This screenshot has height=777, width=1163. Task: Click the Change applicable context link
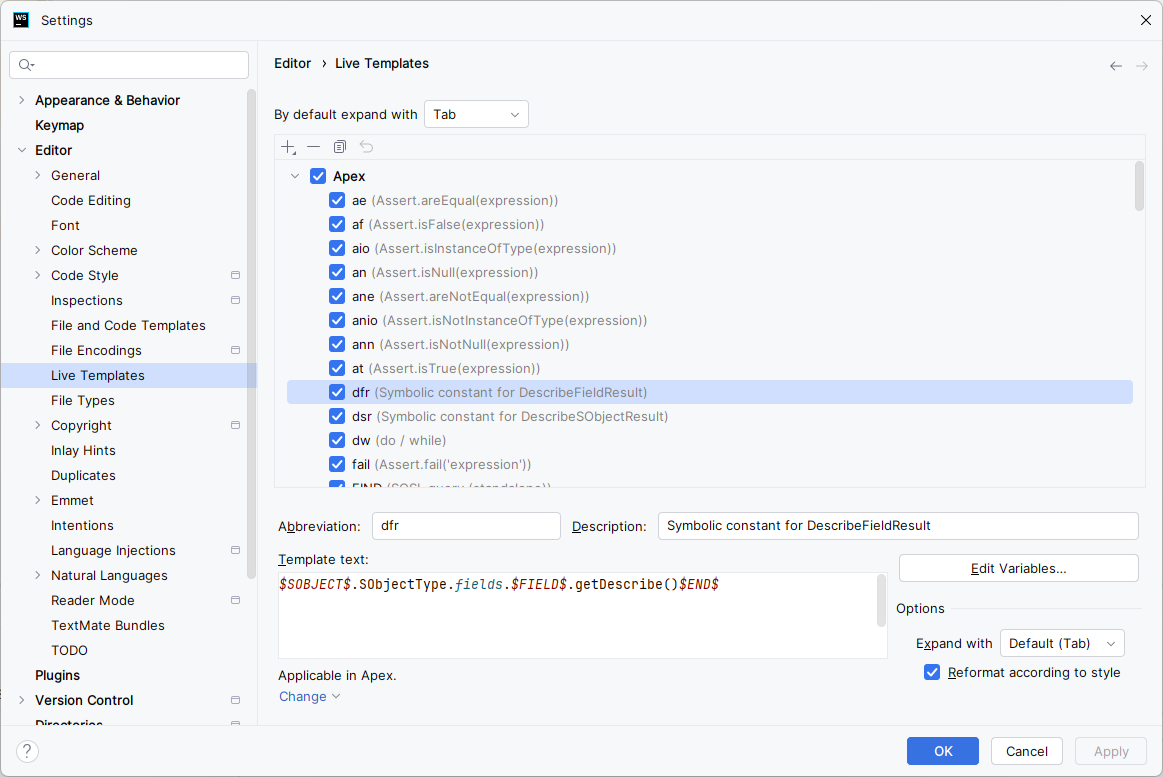click(x=309, y=696)
